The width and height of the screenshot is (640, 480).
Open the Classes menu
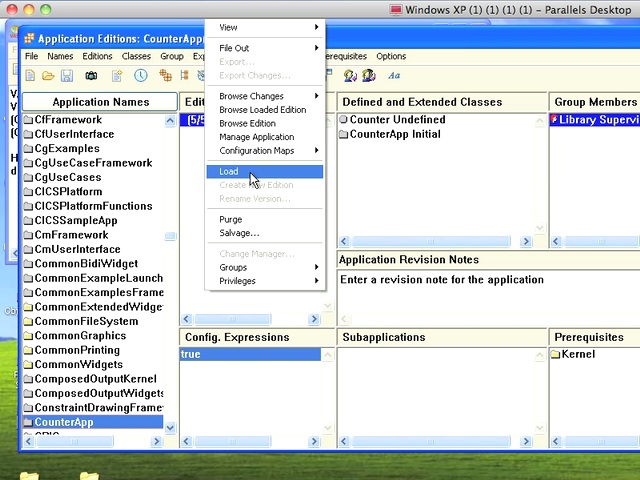(136, 56)
